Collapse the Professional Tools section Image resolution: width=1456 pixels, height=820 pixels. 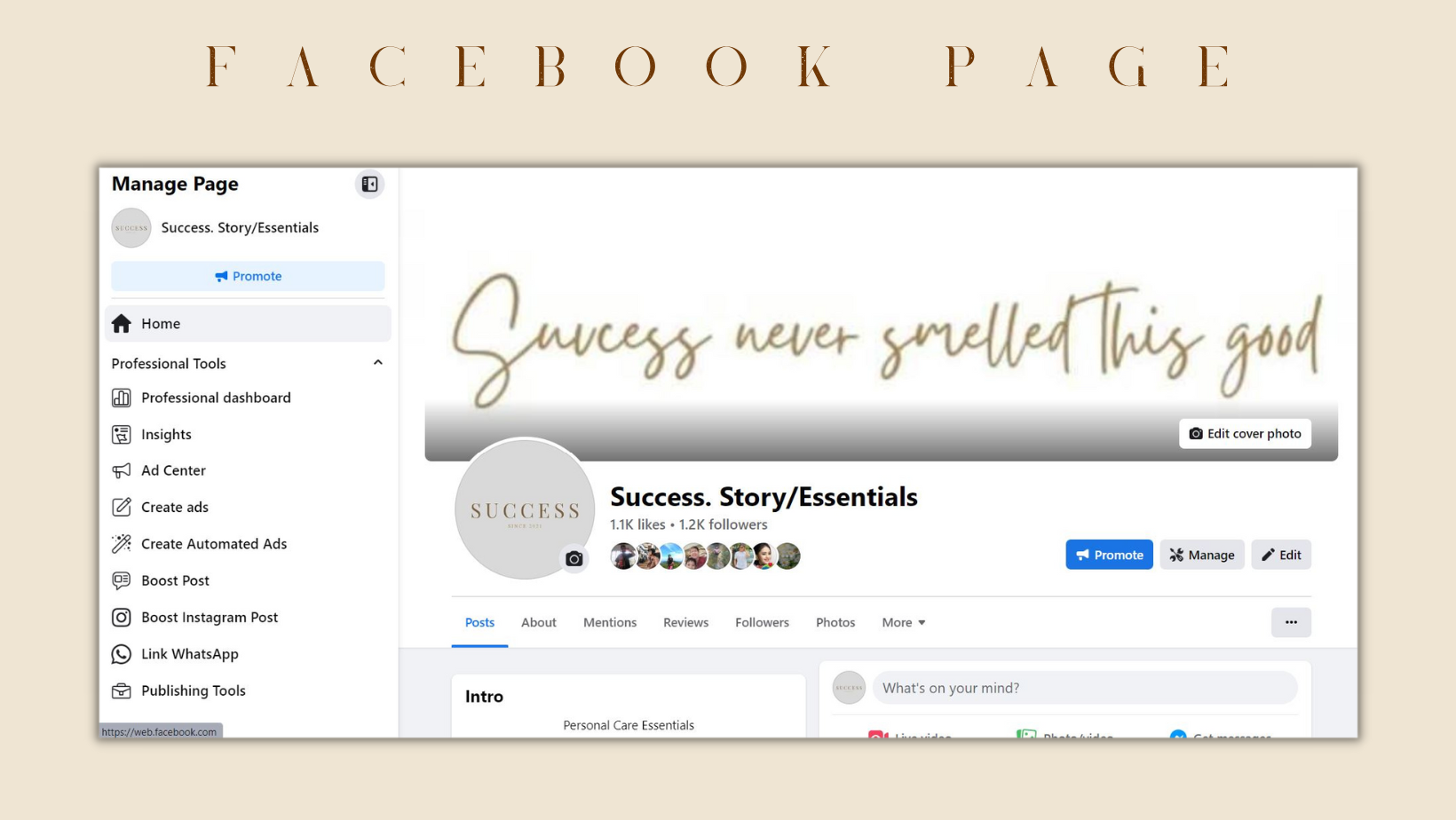point(378,363)
